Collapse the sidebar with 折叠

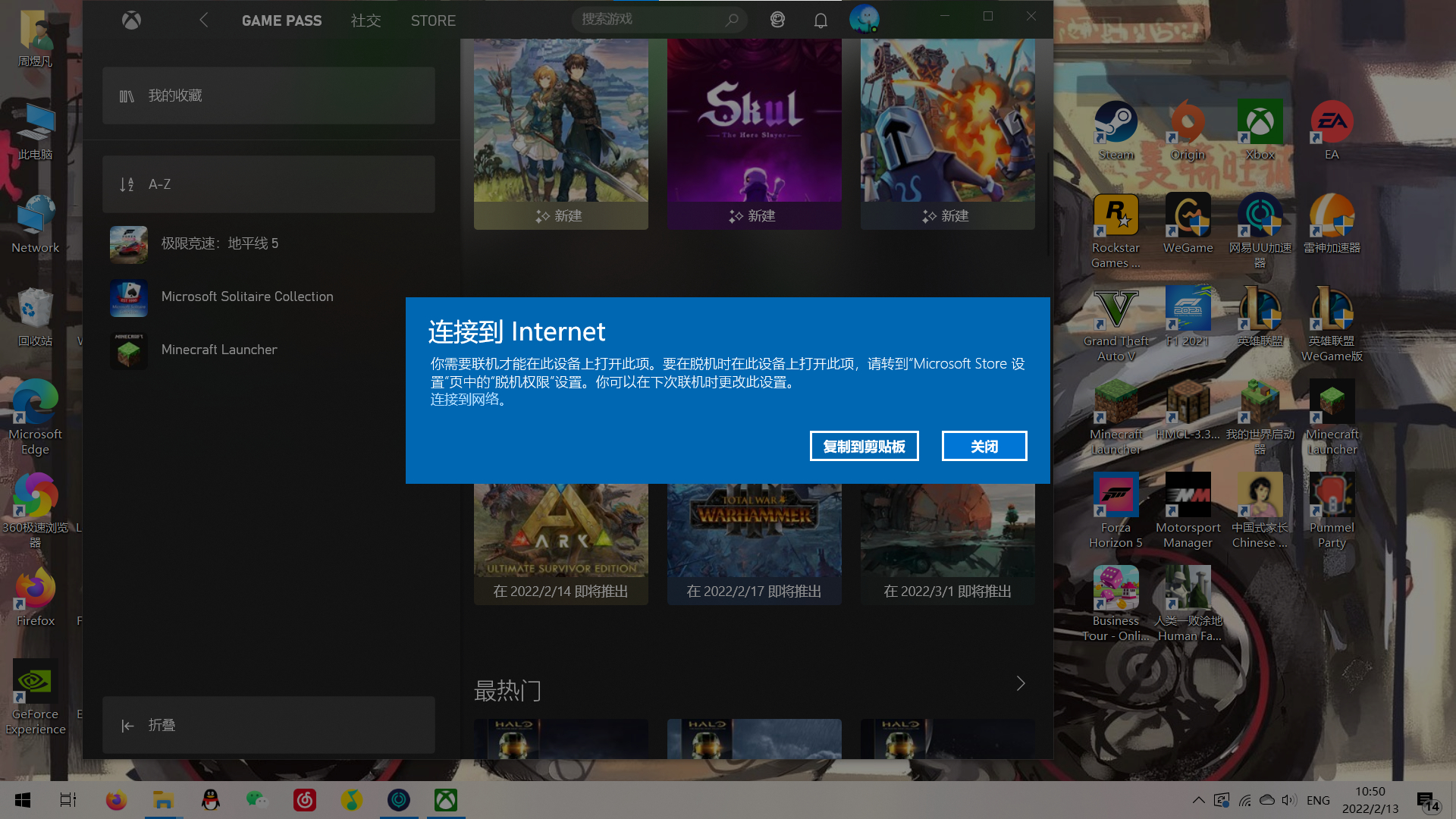click(268, 725)
